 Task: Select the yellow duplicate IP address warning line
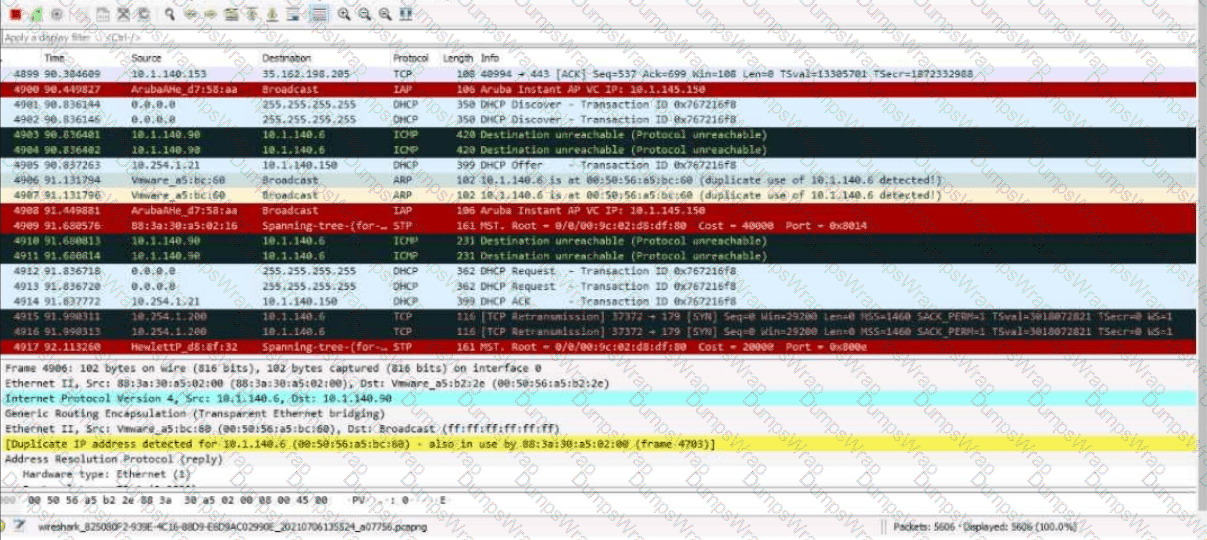[x=360, y=443]
